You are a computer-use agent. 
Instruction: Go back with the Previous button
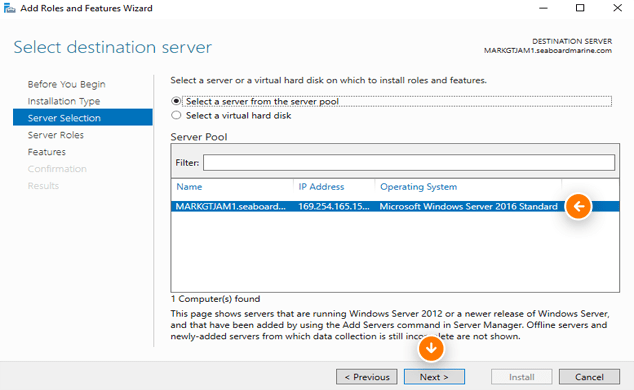click(x=367, y=377)
